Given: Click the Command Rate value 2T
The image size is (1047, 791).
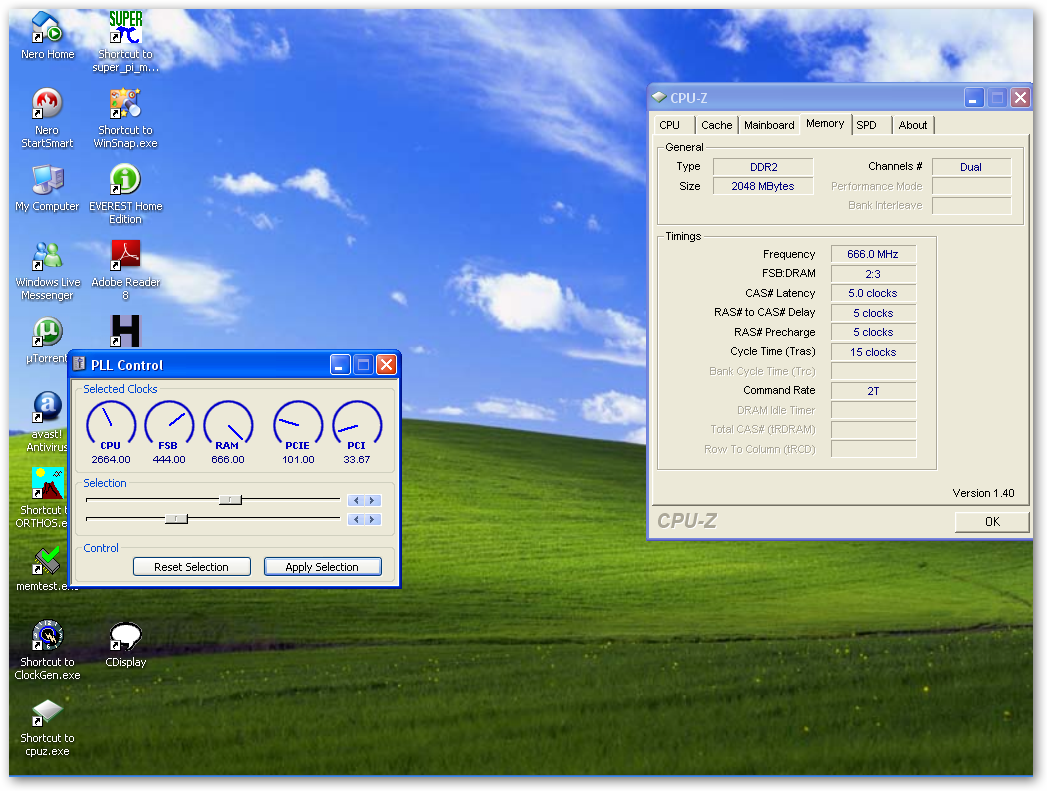Looking at the screenshot, I should (873, 391).
